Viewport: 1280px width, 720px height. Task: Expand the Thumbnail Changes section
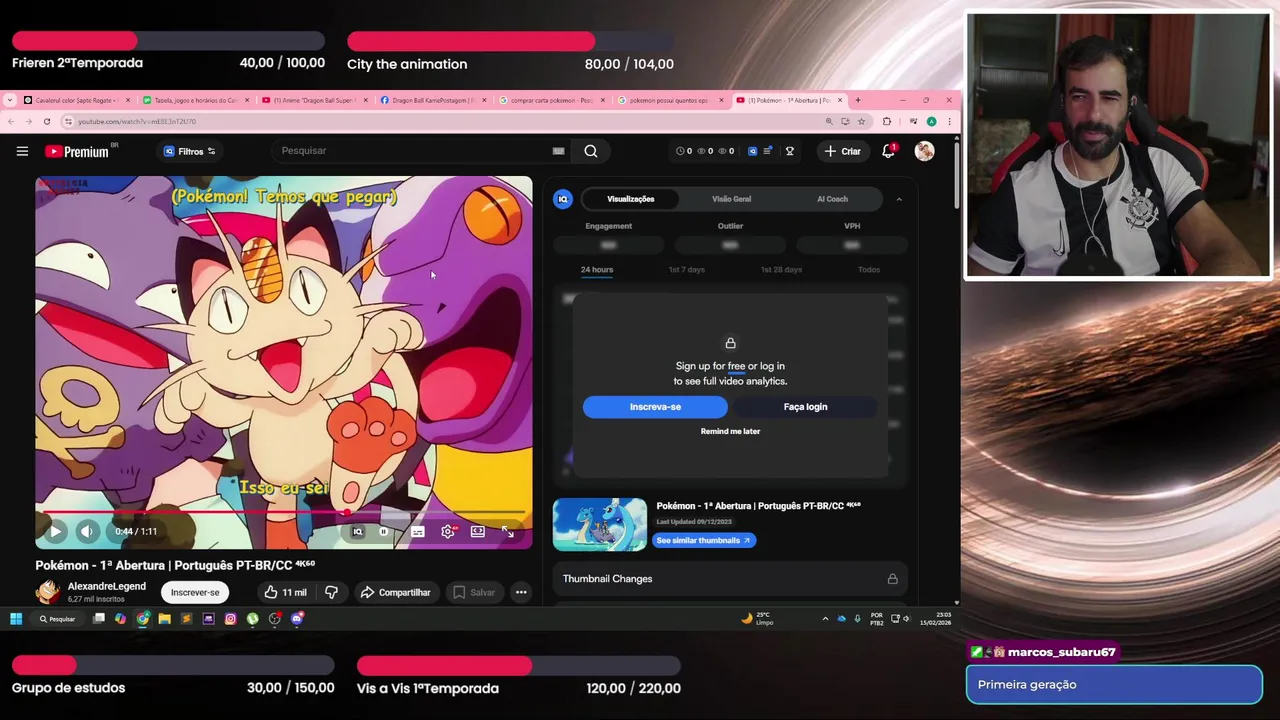coord(730,579)
